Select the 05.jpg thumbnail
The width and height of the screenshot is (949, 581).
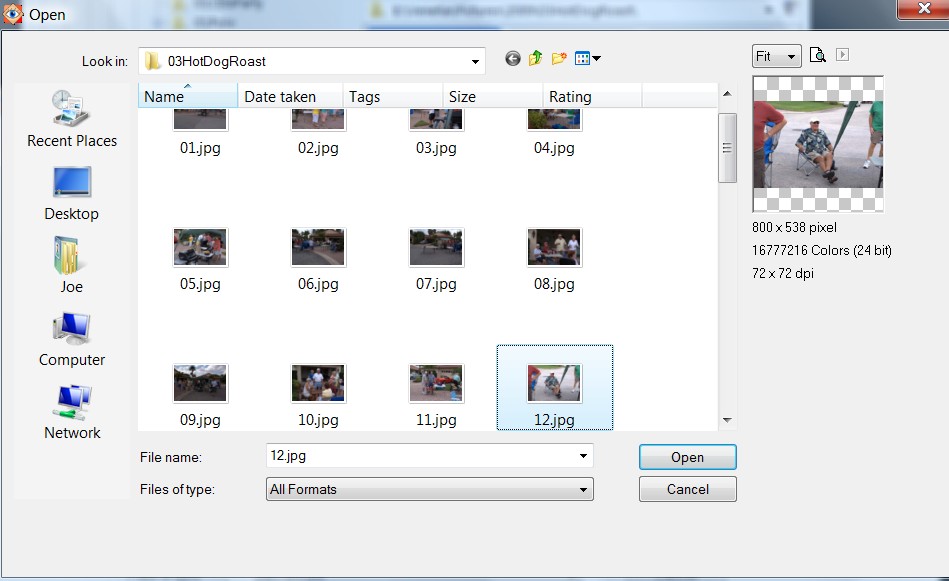pyautogui.click(x=200, y=248)
